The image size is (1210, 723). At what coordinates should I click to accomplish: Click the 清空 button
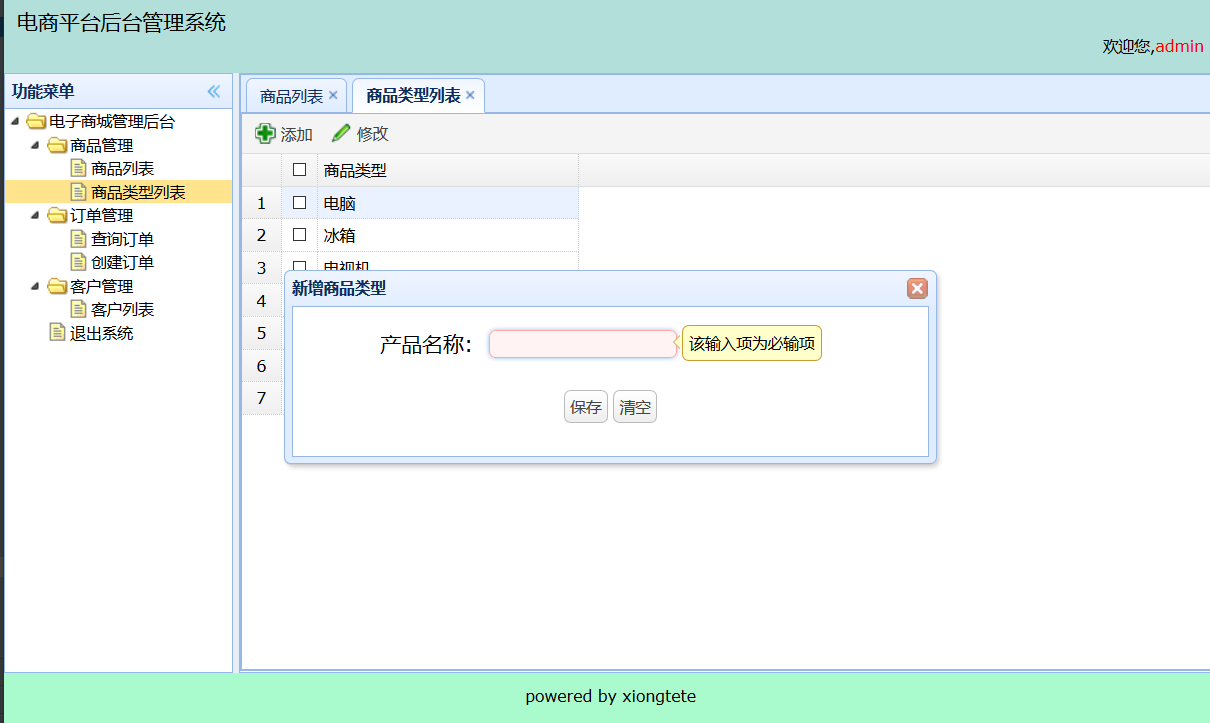[x=635, y=407]
